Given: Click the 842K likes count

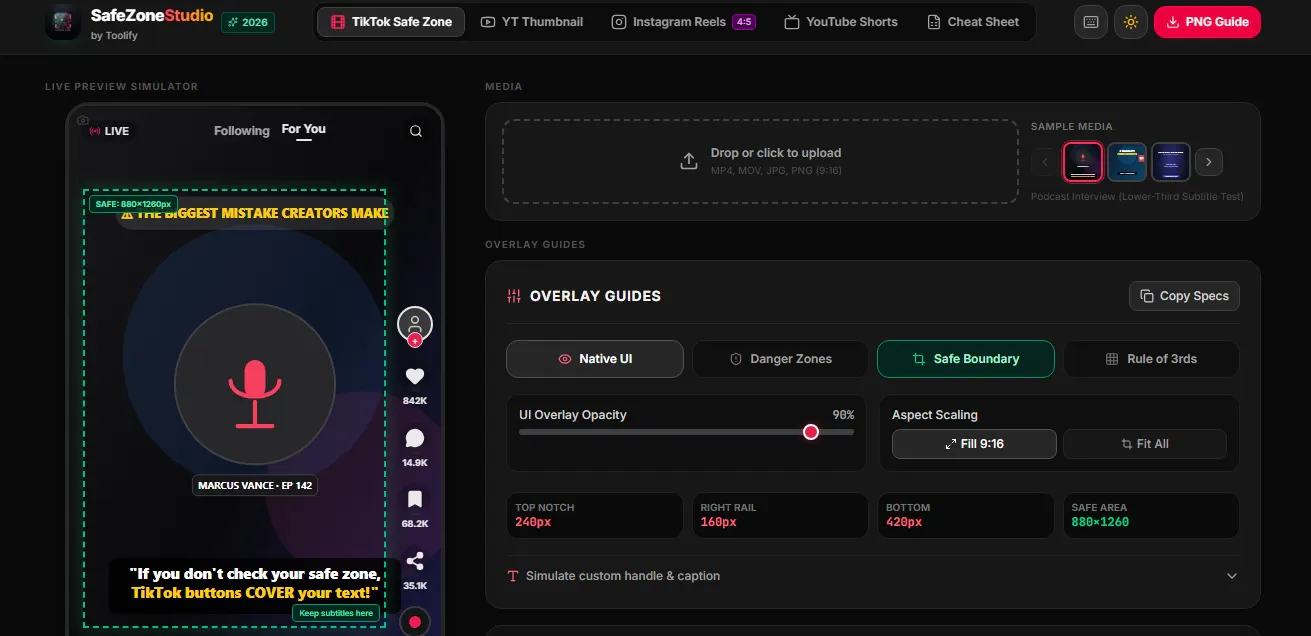Looking at the screenshot, I should coord(415,401).
